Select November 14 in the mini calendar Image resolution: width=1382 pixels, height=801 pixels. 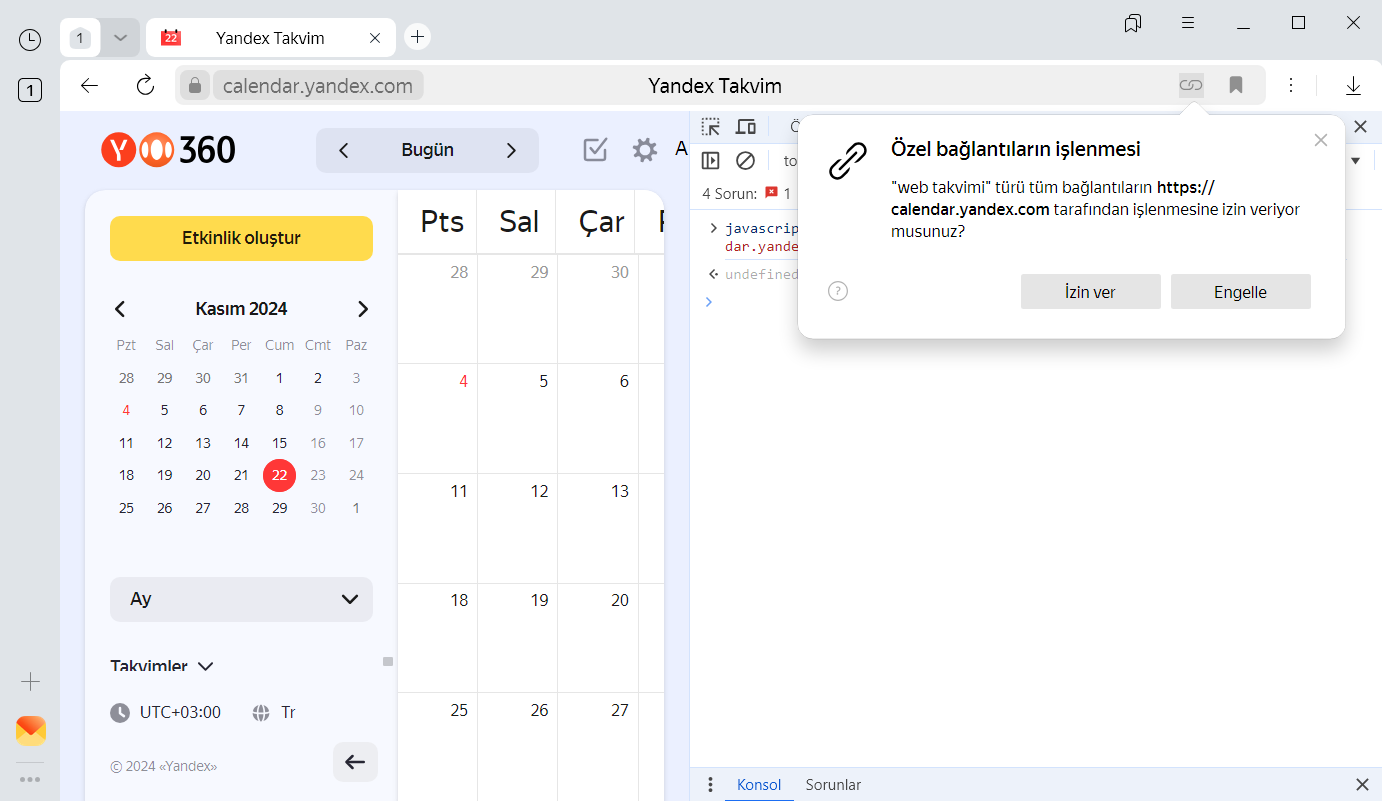pyautogui.click(x=241, y=443)
